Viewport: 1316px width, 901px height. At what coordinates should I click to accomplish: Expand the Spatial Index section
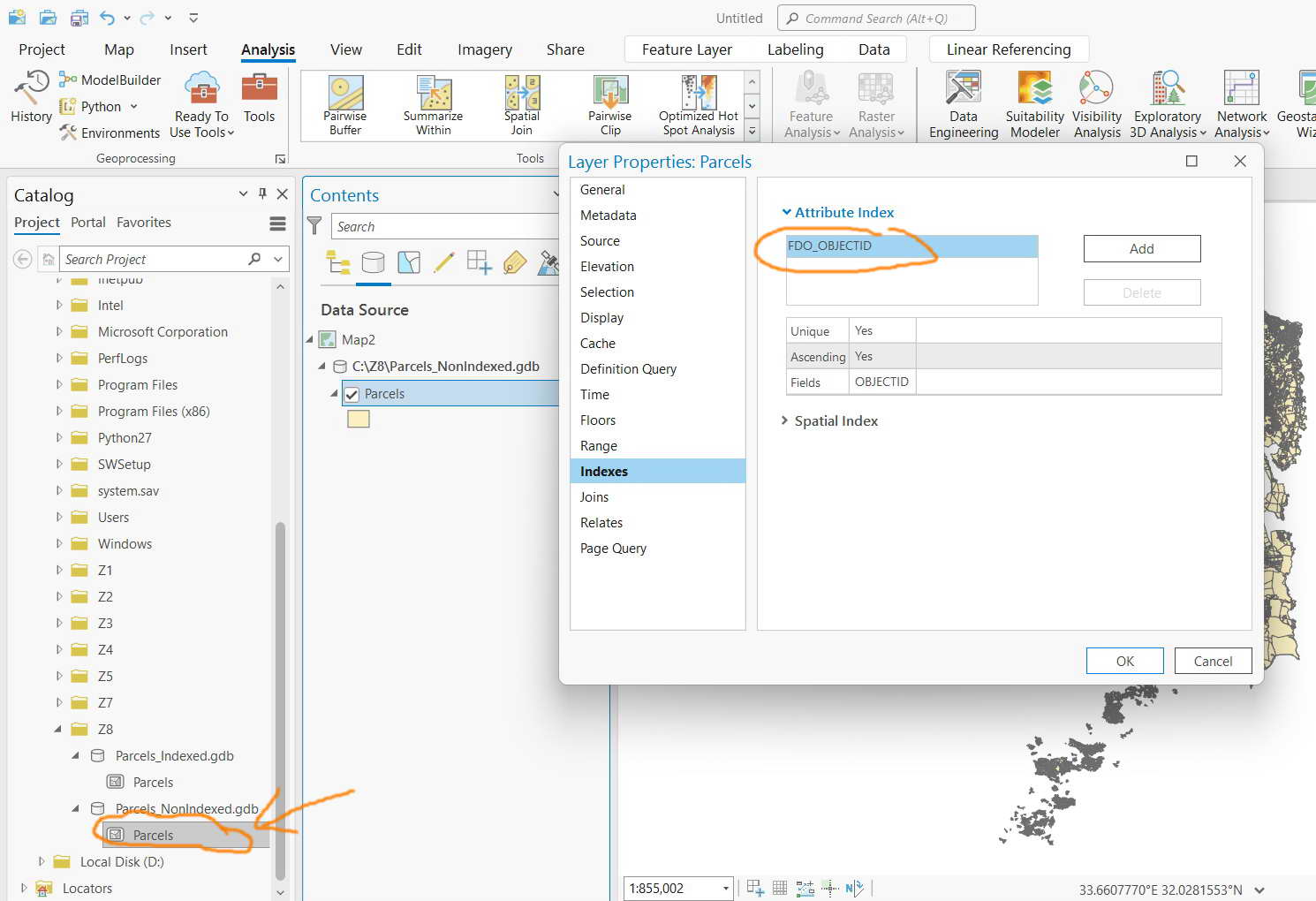[785, 420]
